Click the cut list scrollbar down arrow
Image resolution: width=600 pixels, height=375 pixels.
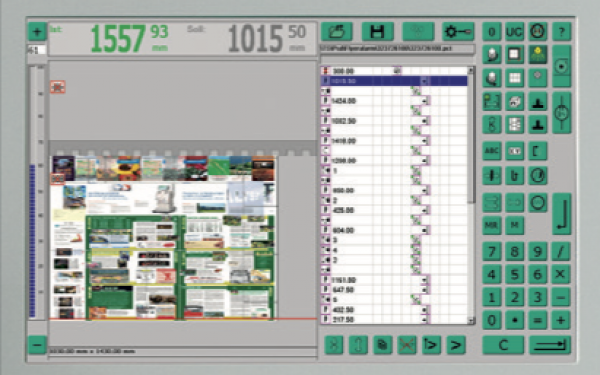pos(471,320)
